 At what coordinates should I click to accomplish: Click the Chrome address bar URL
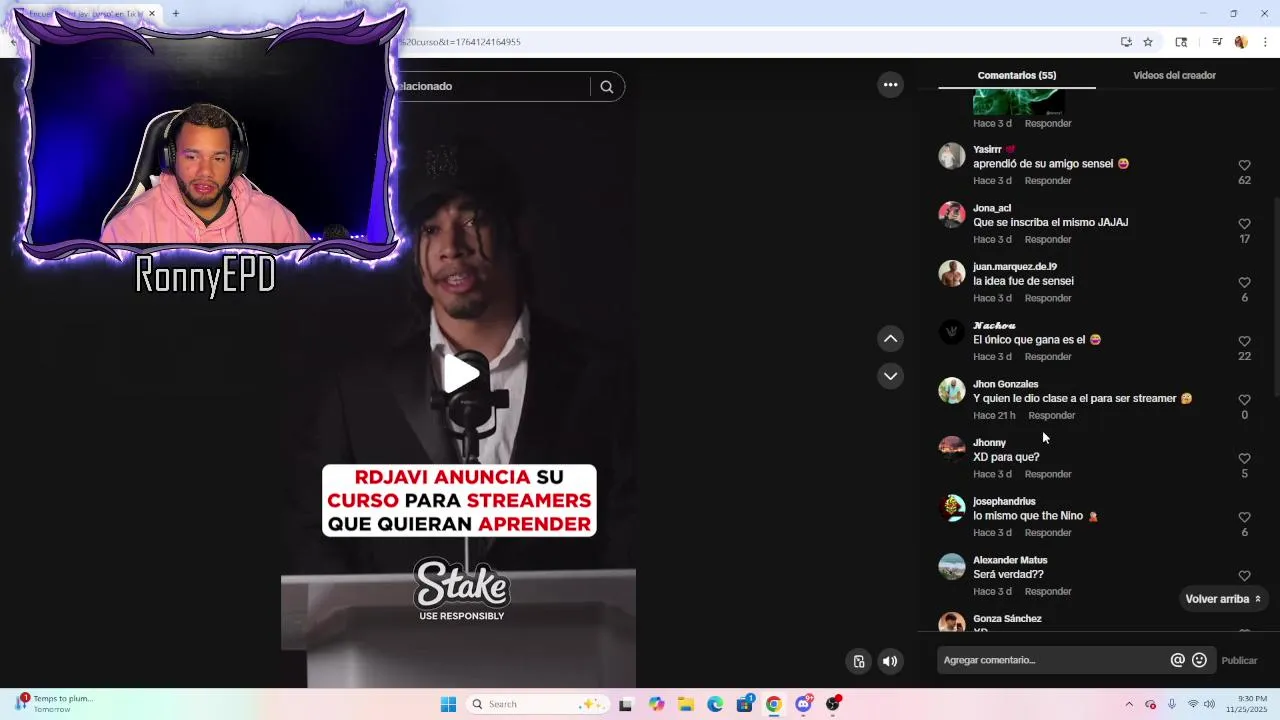(460, 42)
